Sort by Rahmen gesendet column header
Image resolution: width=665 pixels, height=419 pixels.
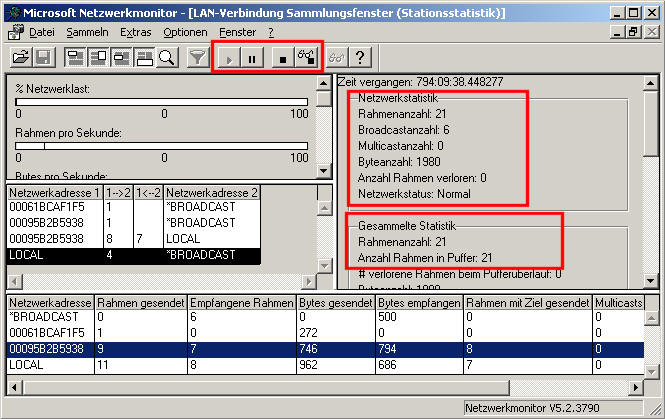tap(141, 303)
